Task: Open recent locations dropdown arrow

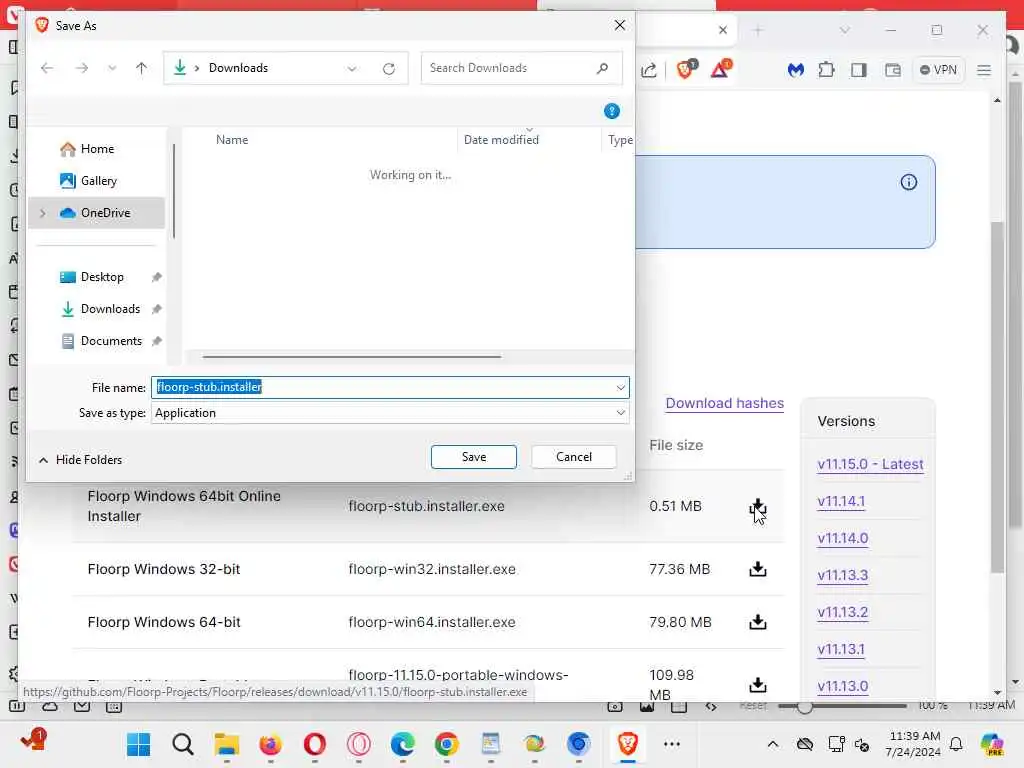Action: point(112,68)
